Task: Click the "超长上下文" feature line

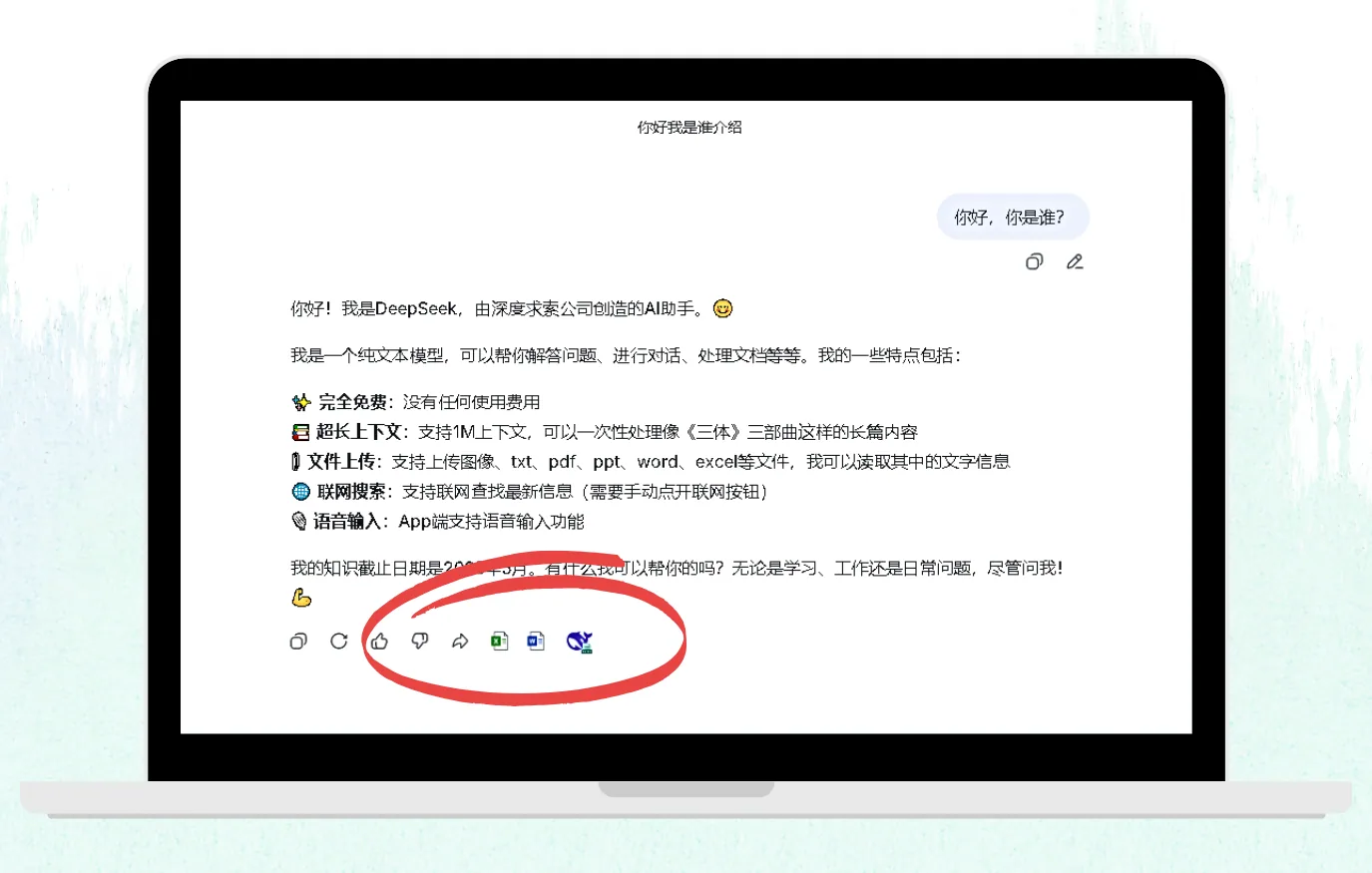Action: pos(605,432)
